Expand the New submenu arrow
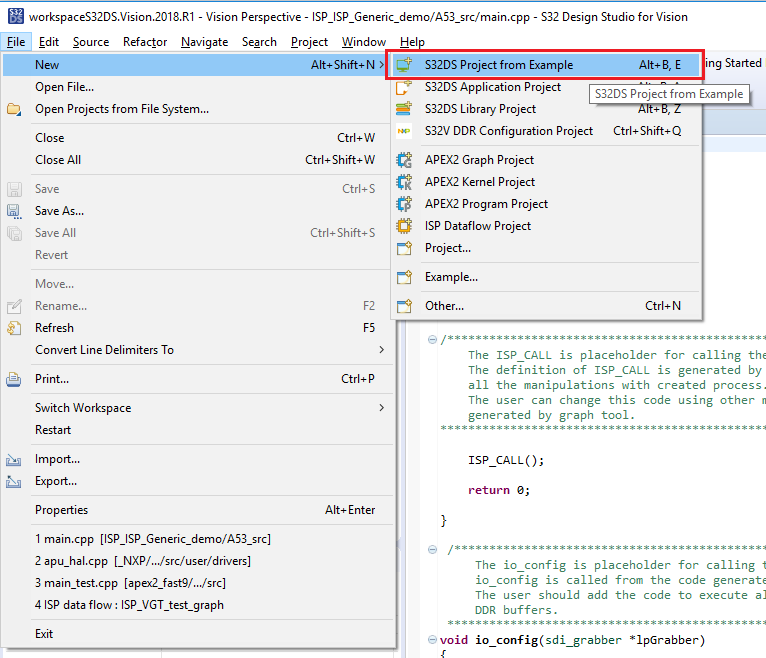This screenshot has height=658, width=766. (382, 64)
